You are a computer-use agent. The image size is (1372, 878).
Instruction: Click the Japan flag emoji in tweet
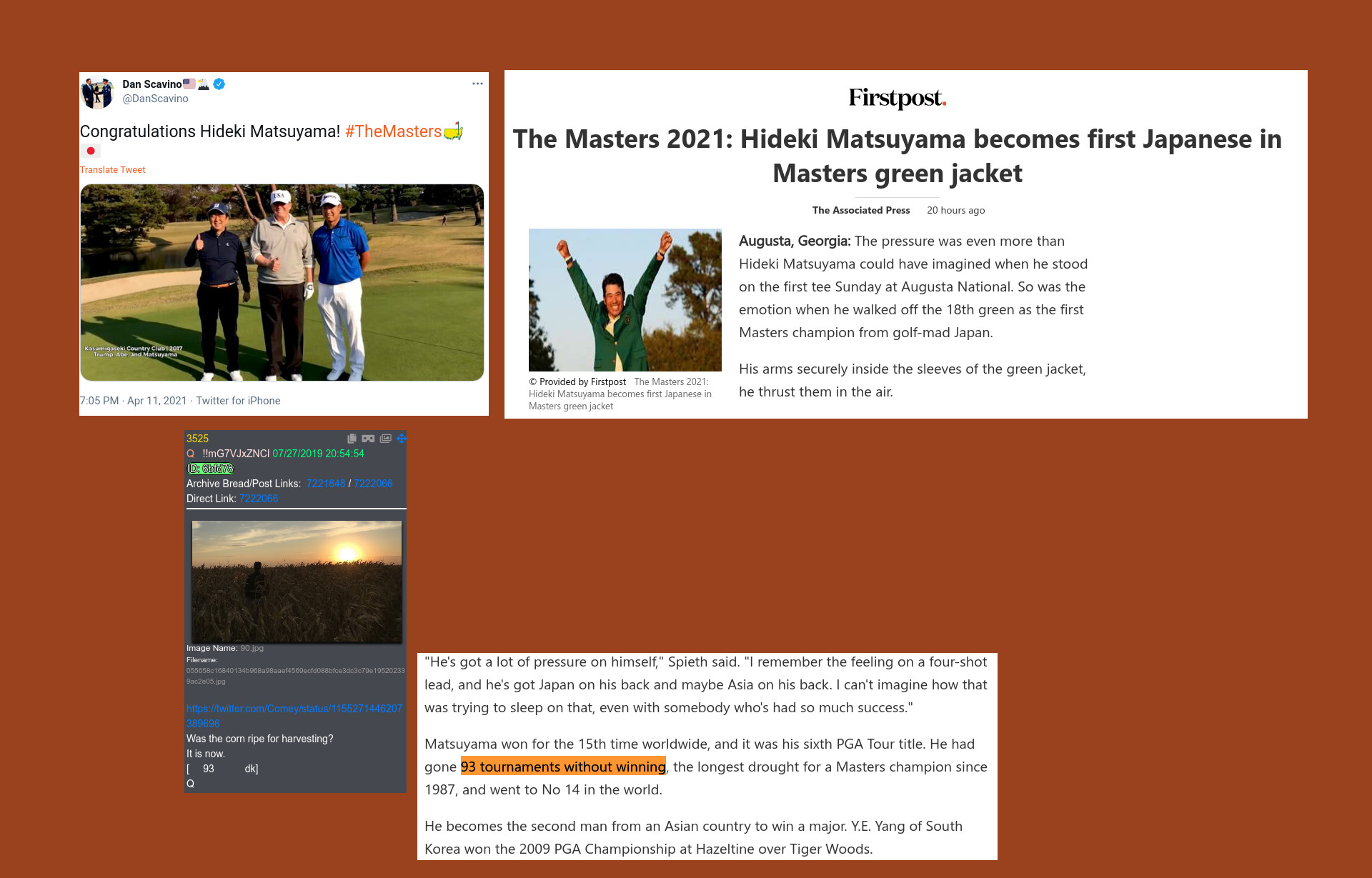tap(90, 151)
